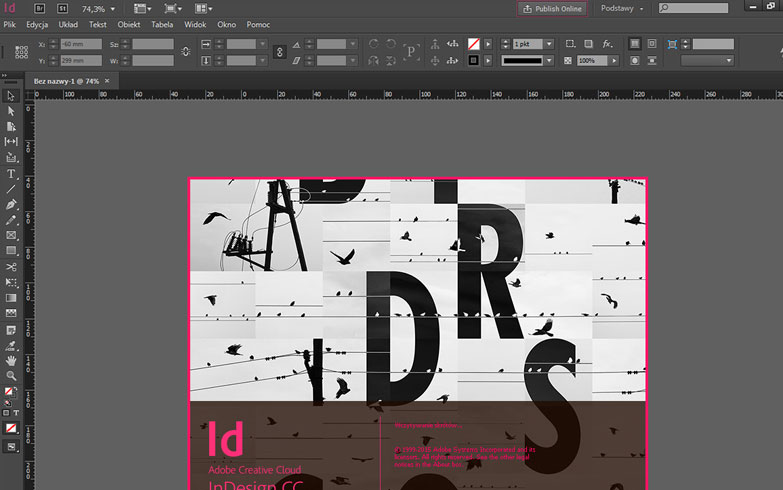The height and width of the screenshot is (490, 783).
Task: Expand the Podstawy workspace switcher
Action: pyautogui.click(x=622, y=8)
